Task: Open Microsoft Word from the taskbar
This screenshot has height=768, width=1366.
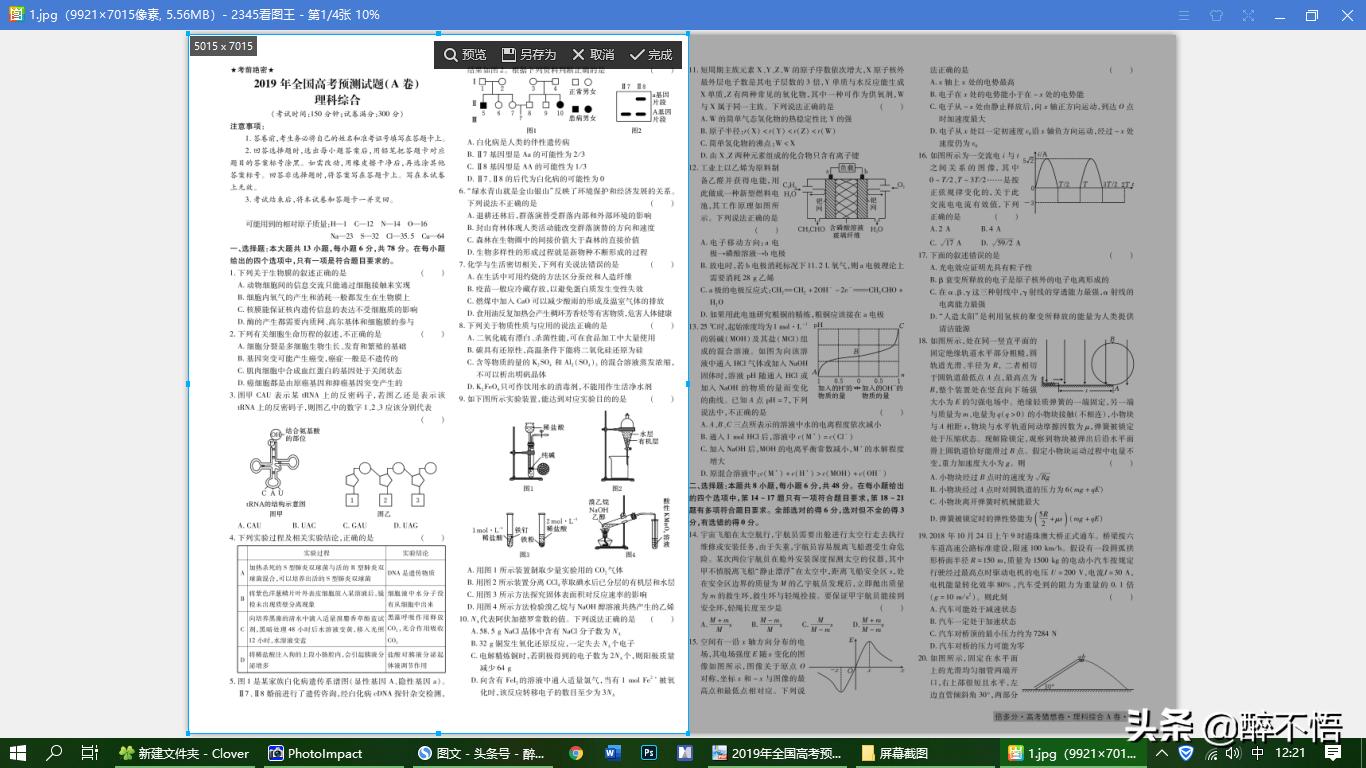Action: 611,754
